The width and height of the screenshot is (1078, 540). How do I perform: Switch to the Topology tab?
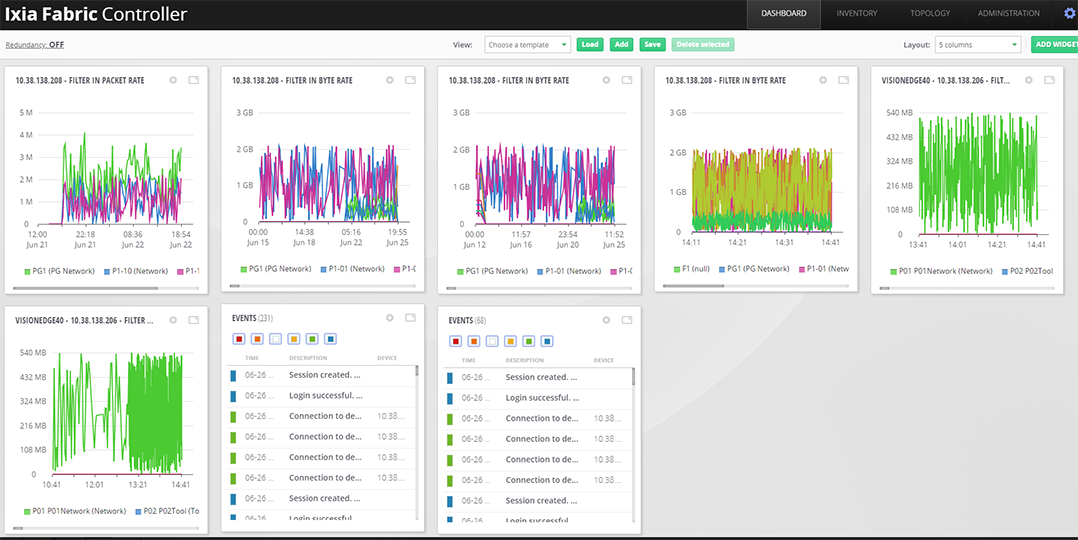(x=930, y=14)
